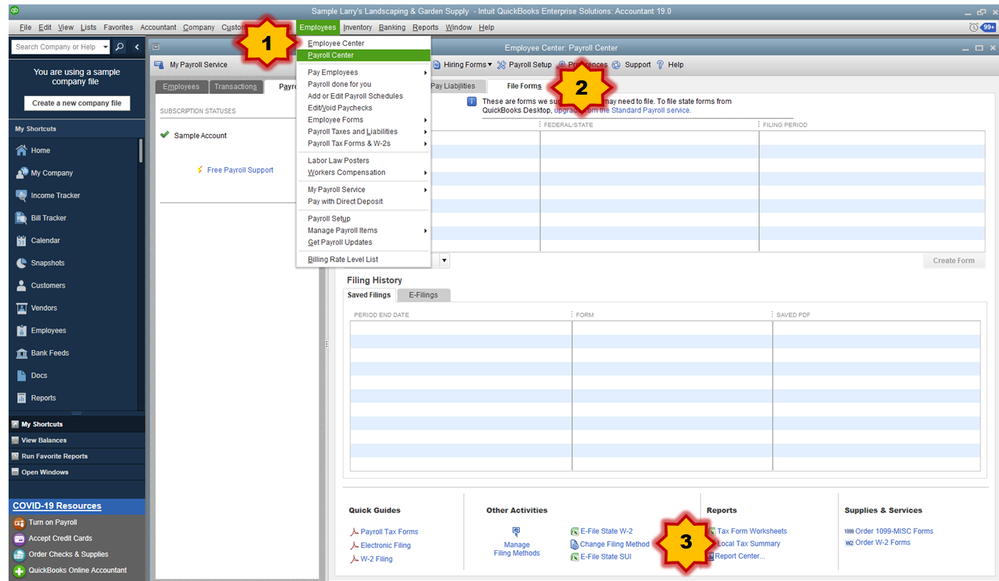Click the search magnifier icon
The height and width of the screenshot is (581, 999).
pyautogui.click(x=120, y=47)
